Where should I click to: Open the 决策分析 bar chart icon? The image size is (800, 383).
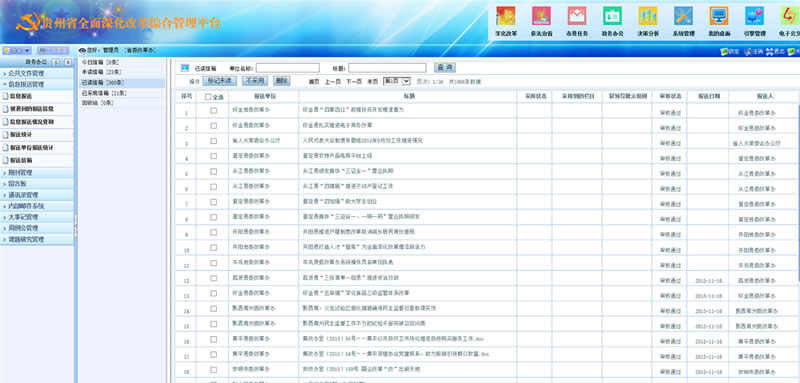647,15
